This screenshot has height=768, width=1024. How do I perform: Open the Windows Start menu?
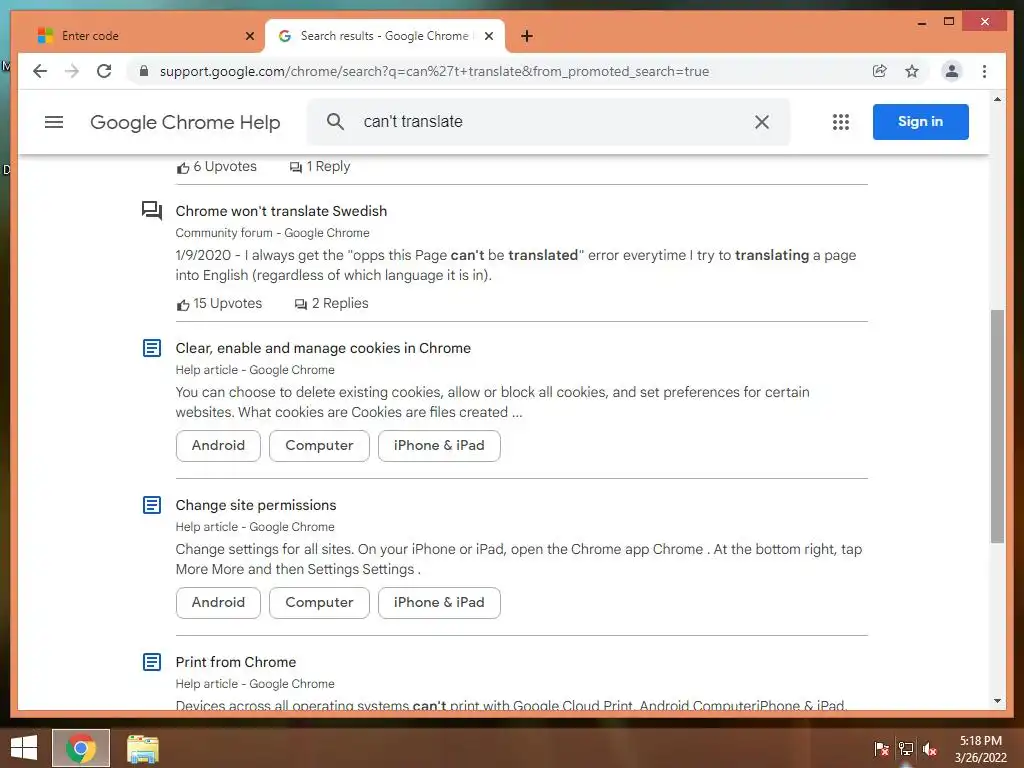pyautogui.click(x=24, y=748)
